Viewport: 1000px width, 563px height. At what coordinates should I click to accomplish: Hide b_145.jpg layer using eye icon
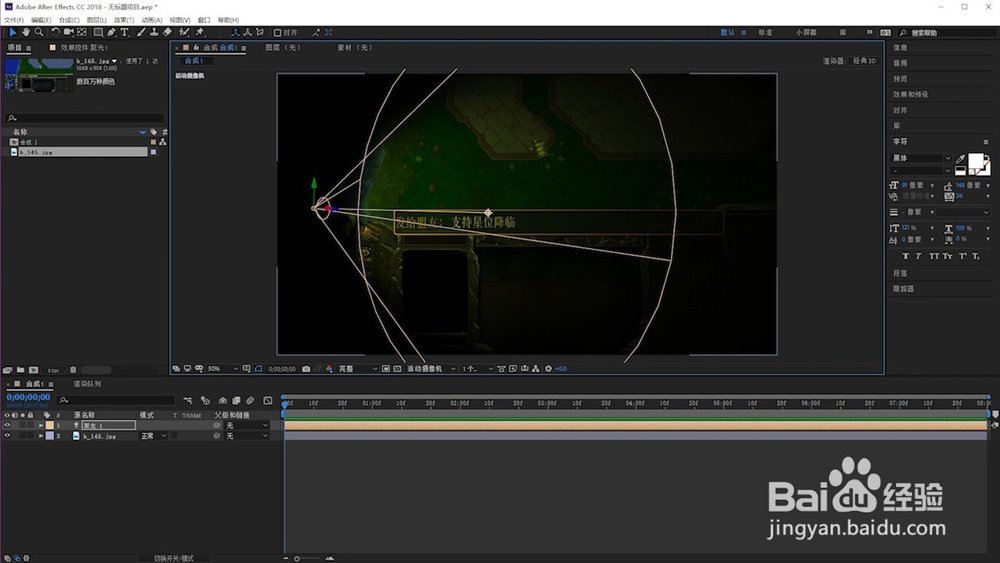(x=7, y=436)
